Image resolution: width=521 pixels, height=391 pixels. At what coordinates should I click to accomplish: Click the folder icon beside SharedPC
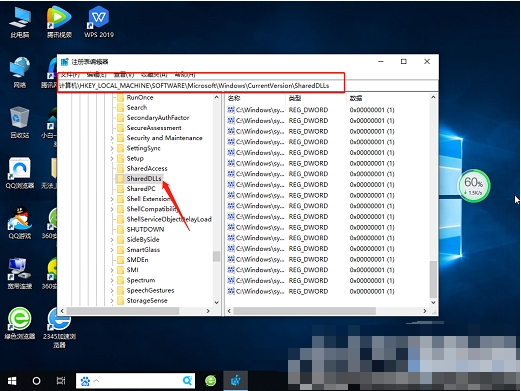point(120,189)
